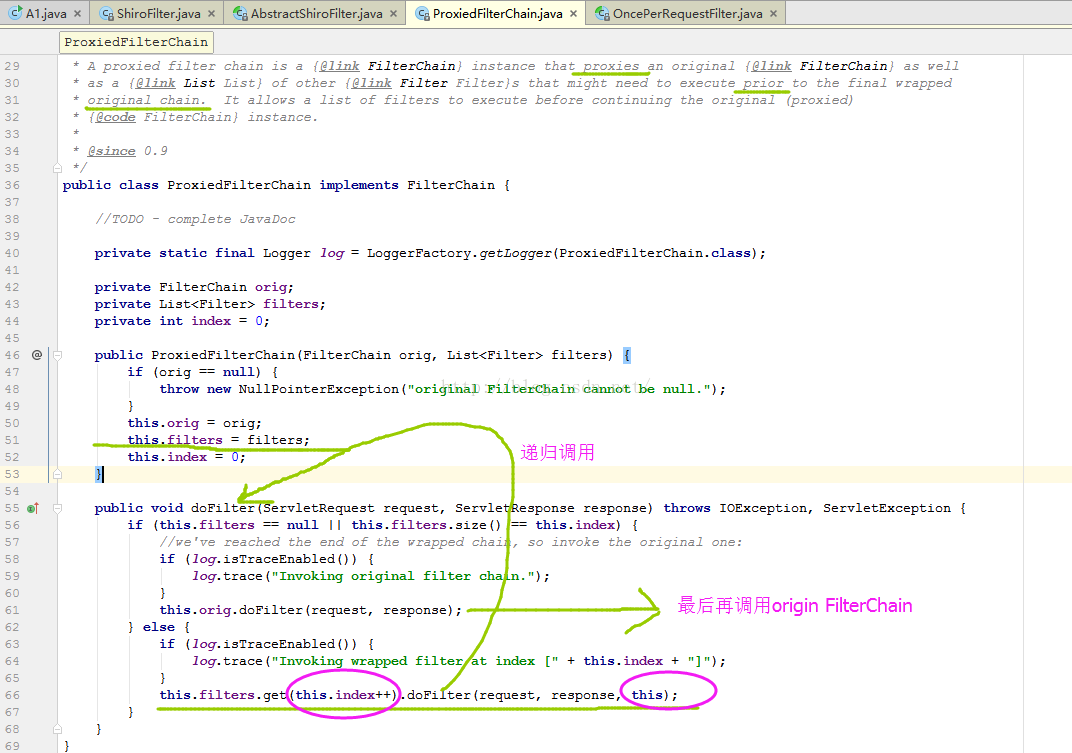
Task: Click line number 36 in the gutter
Action: click(12, 185)
